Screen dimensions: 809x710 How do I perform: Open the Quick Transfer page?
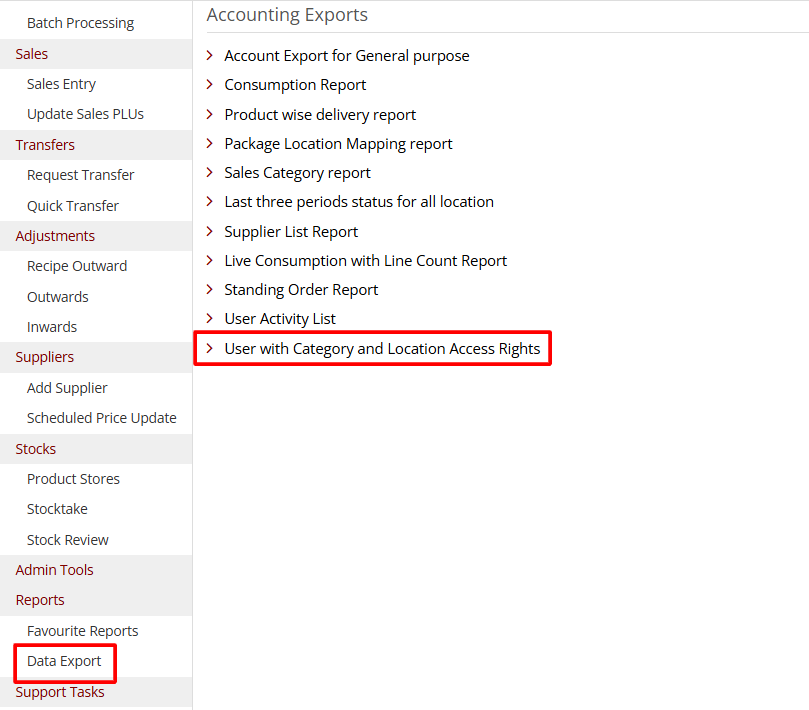click(x=70, y=205)
